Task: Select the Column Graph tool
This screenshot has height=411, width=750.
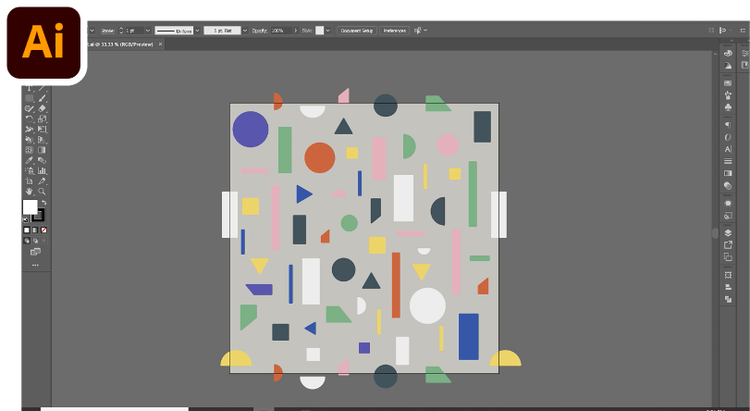Action: [42, 170]
